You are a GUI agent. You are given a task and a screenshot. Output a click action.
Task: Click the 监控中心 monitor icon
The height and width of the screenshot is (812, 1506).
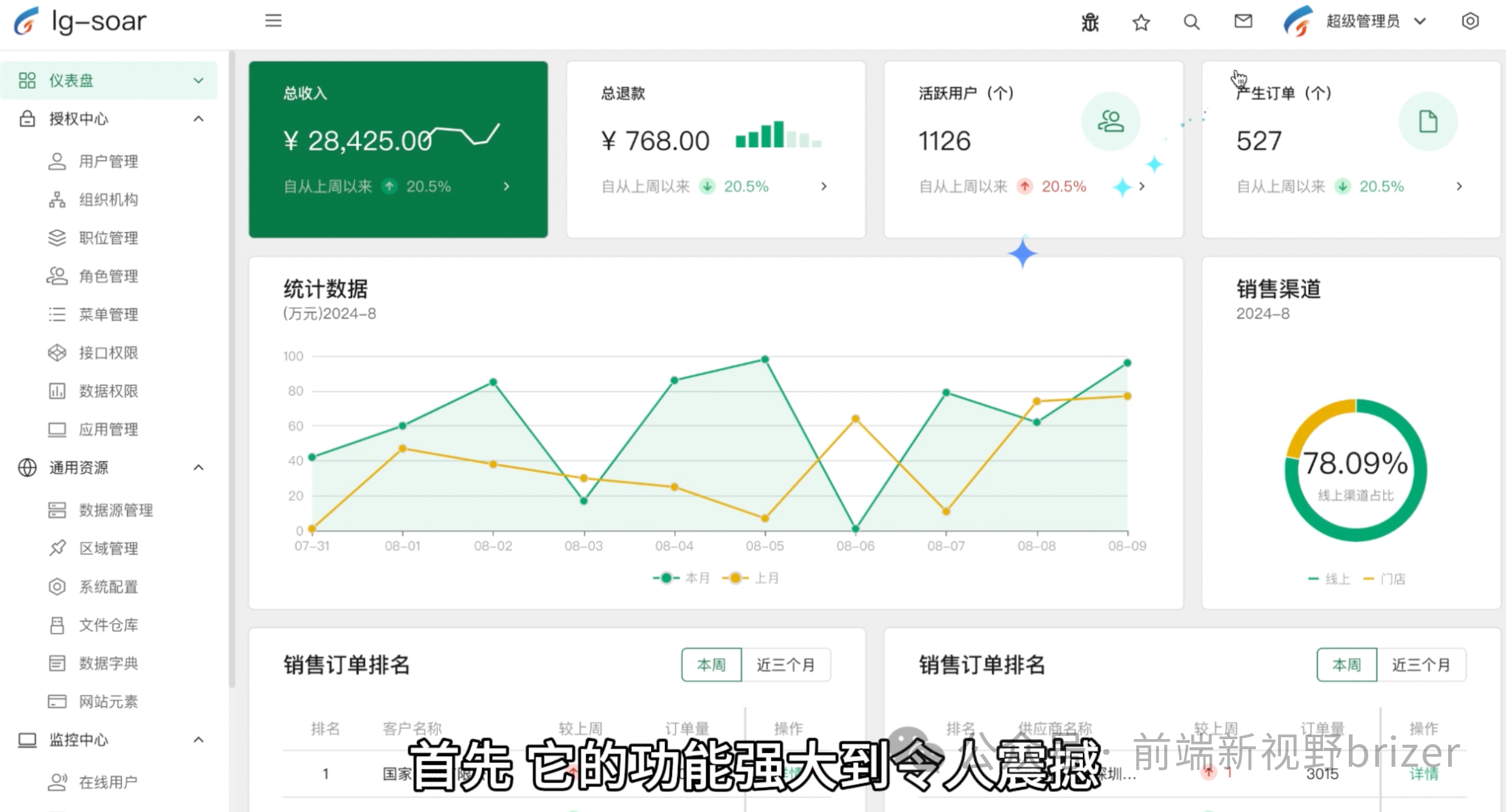[27, 740]
